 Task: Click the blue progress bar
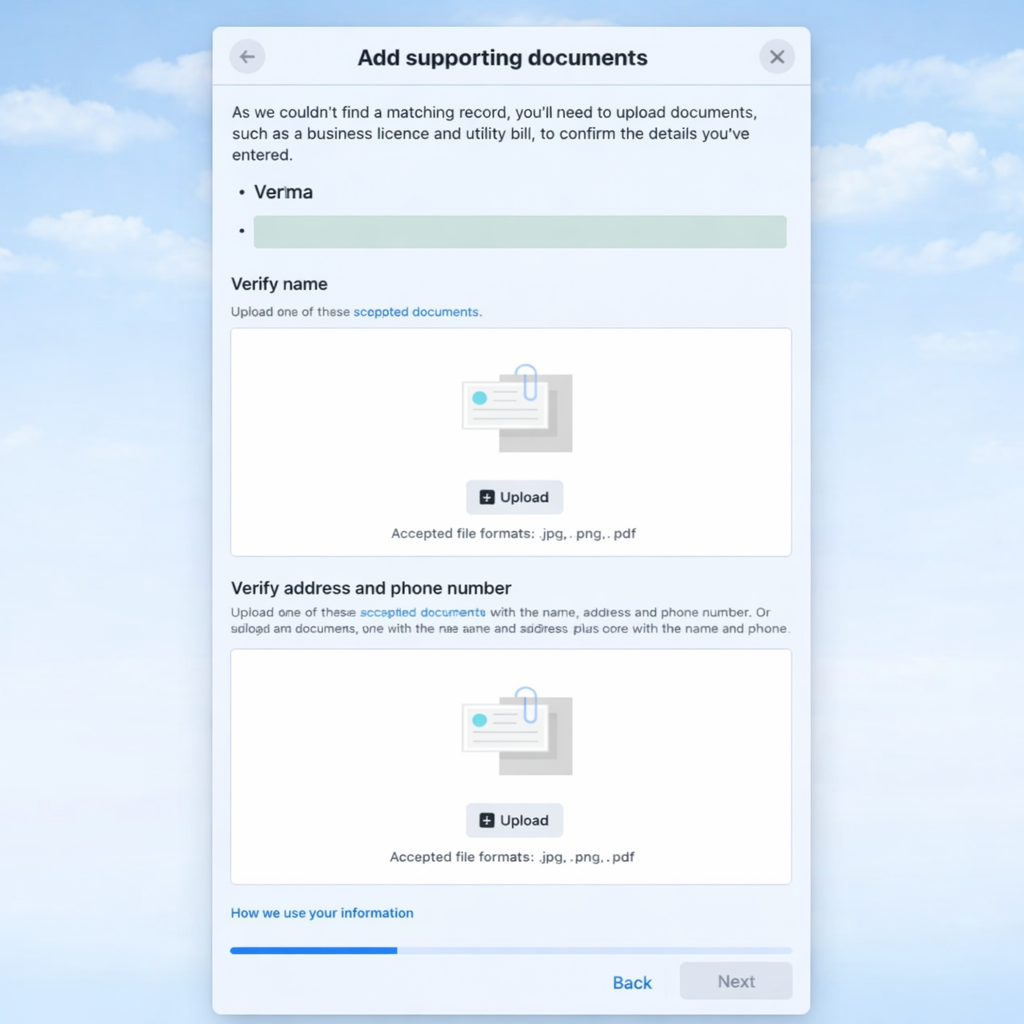coord(511,950)
